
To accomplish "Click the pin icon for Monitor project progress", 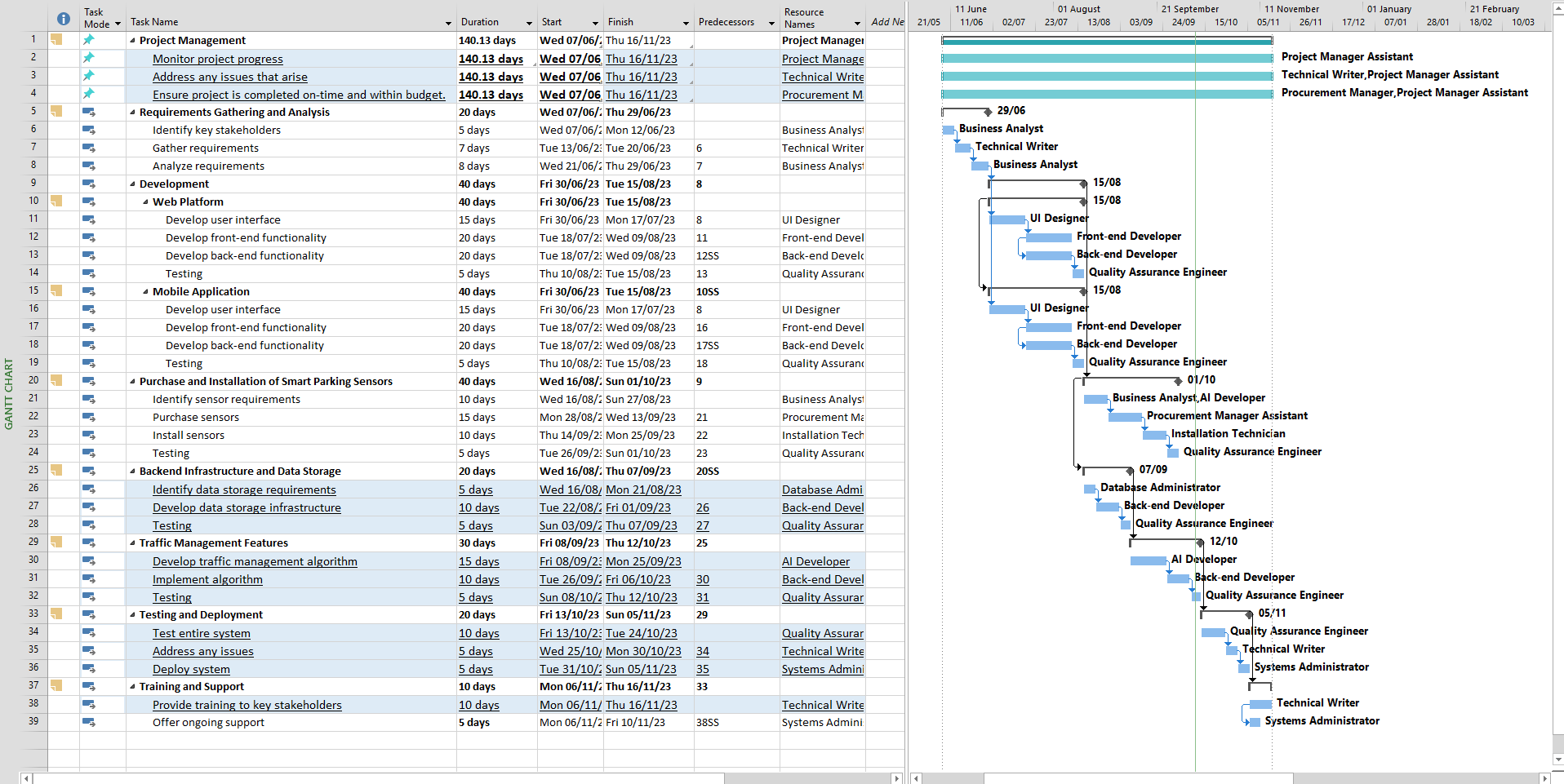I will click(x=89, y=58).
